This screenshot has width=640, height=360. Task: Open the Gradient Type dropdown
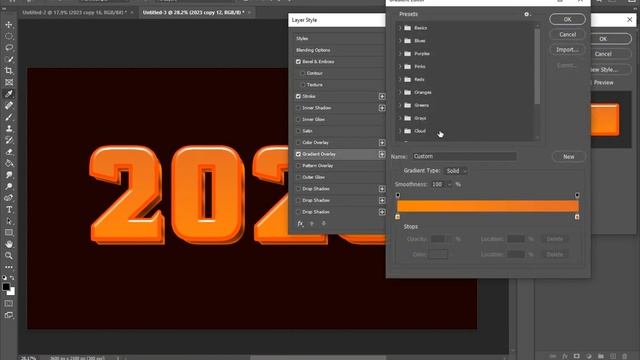tap(456, 171)
